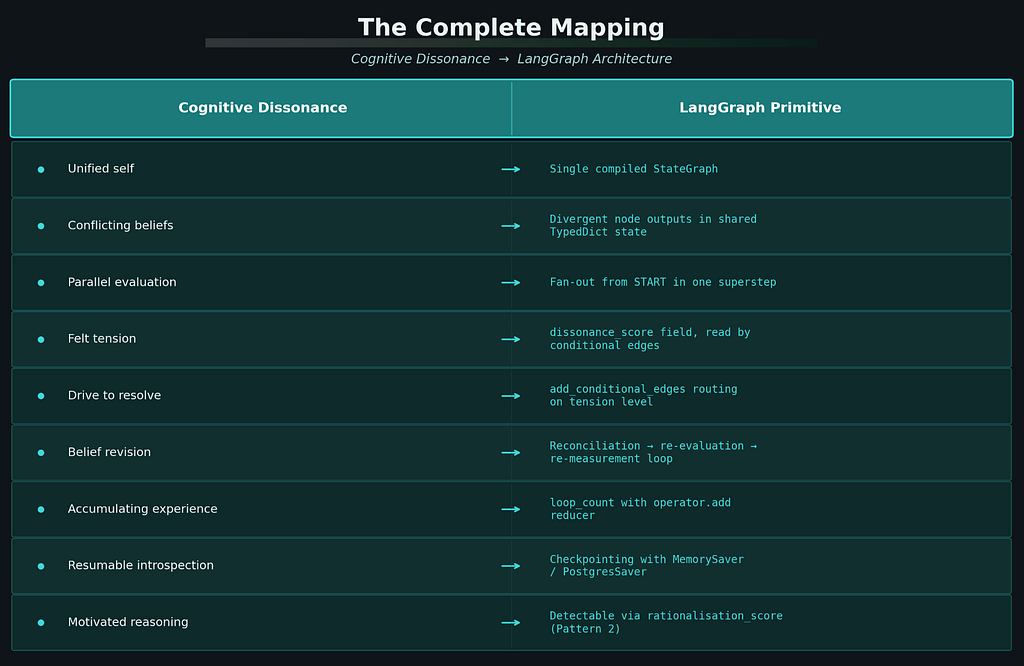Click 'dissonance_score field, read by conditional edges'

click(x=650, y=339)
